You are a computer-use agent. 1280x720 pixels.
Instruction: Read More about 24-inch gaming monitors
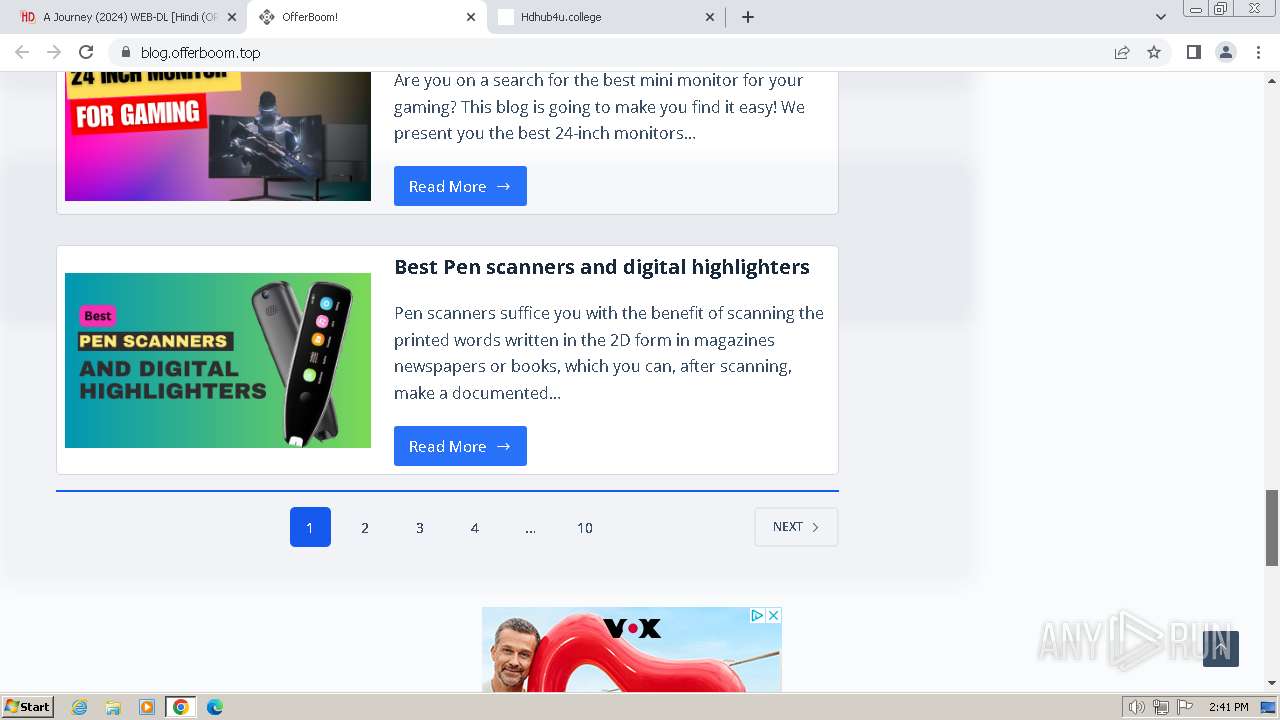click(x=460, y=186)
